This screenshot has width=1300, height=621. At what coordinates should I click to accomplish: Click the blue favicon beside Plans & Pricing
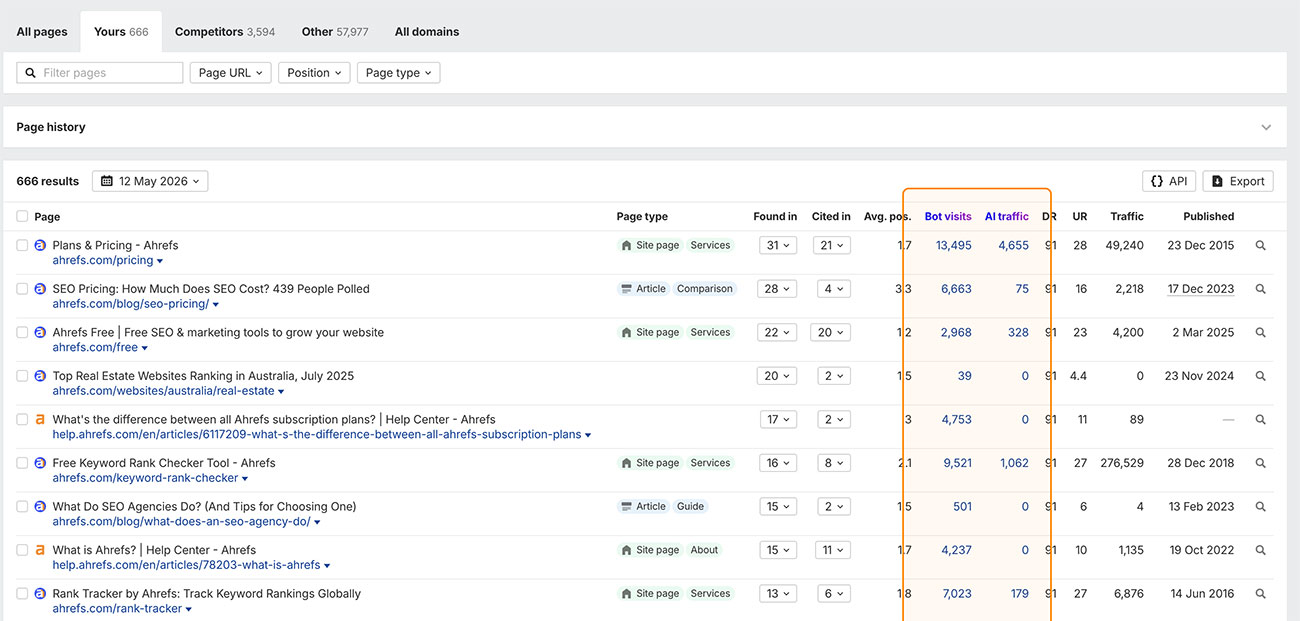(x=40, y=245)
